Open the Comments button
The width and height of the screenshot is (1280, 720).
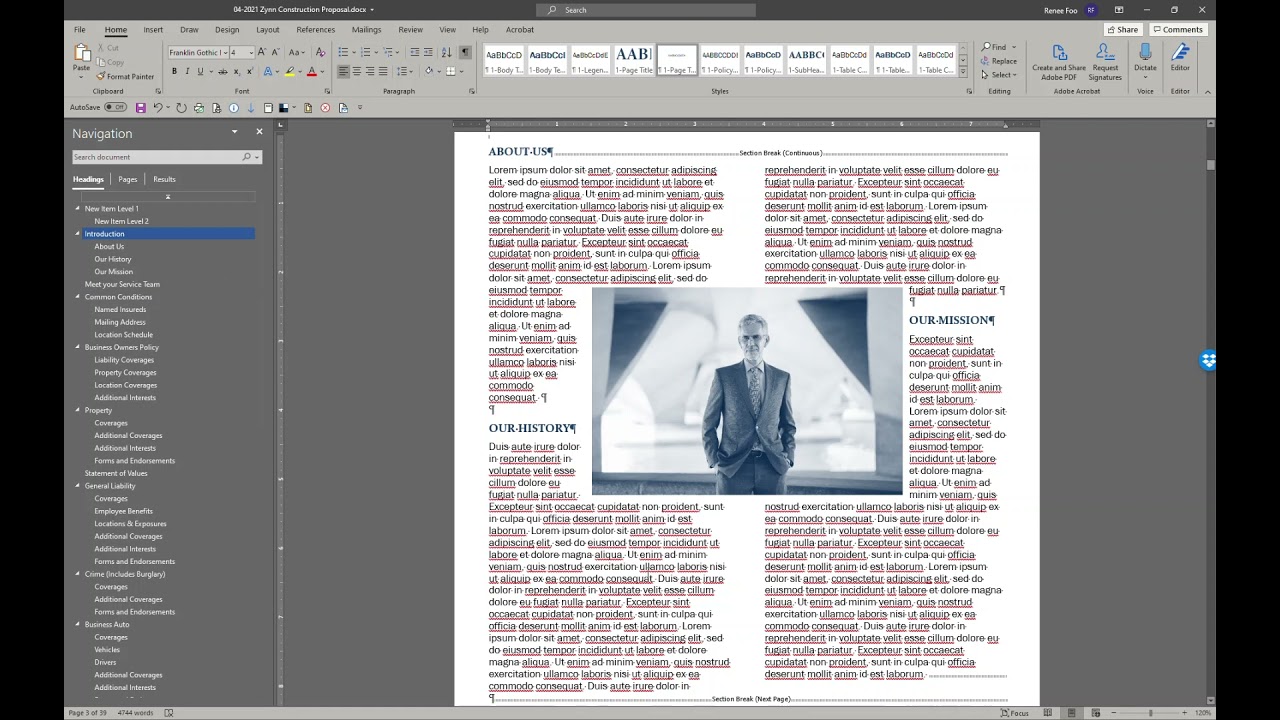[x=1177, y=29]
